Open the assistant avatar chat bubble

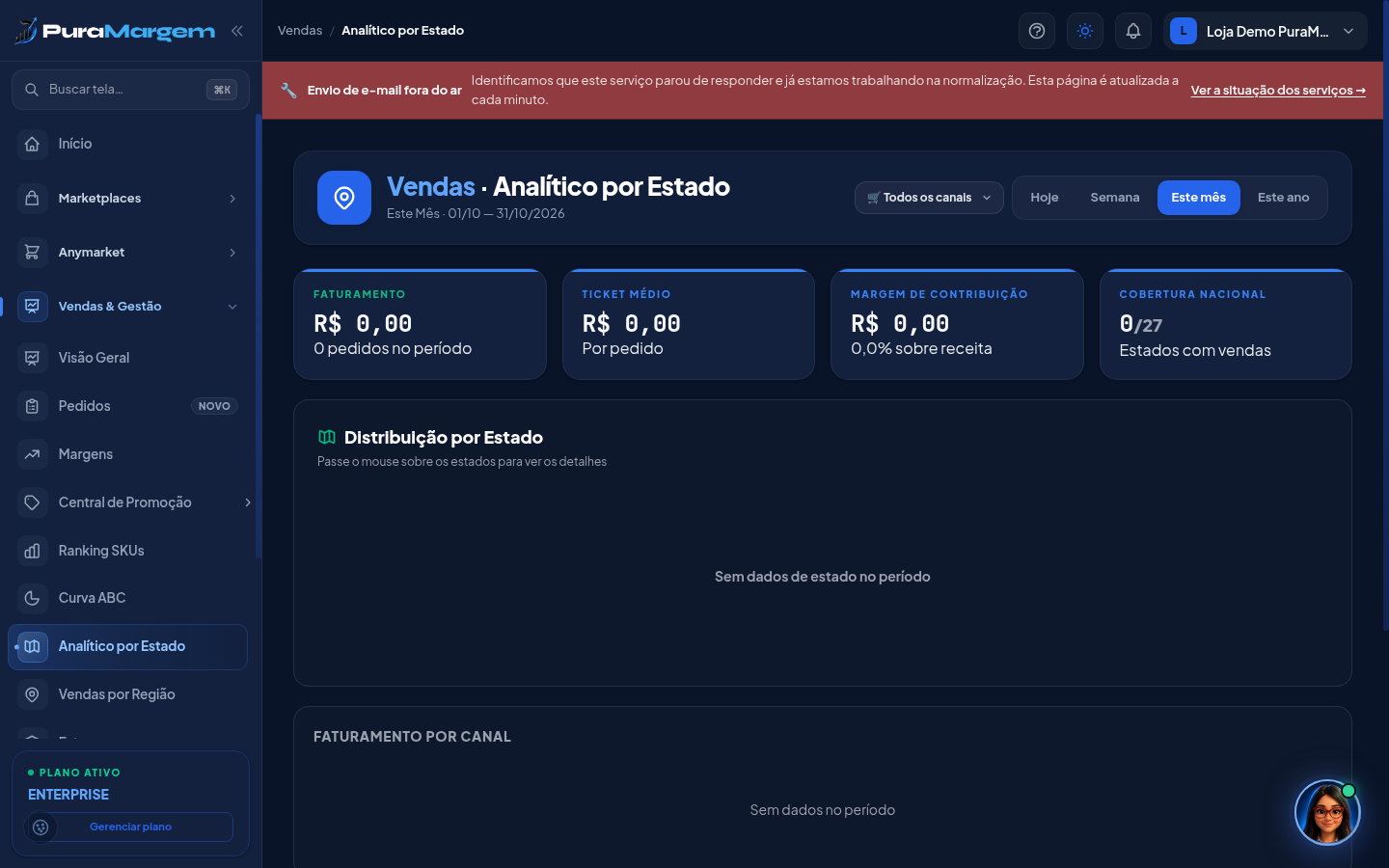pyautogui.click(x=1327, y=812)
